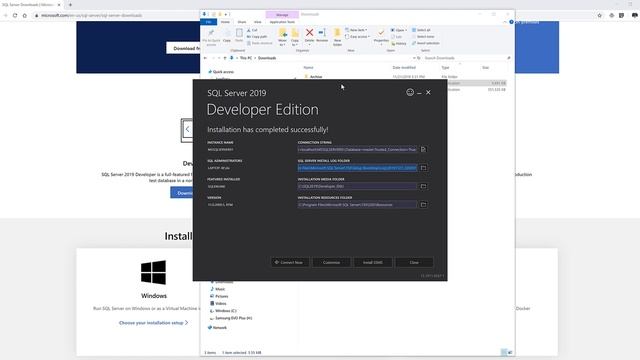
Task: Click Paste shortcut in the Explorer ribbon
Action: tap(260, 43)
